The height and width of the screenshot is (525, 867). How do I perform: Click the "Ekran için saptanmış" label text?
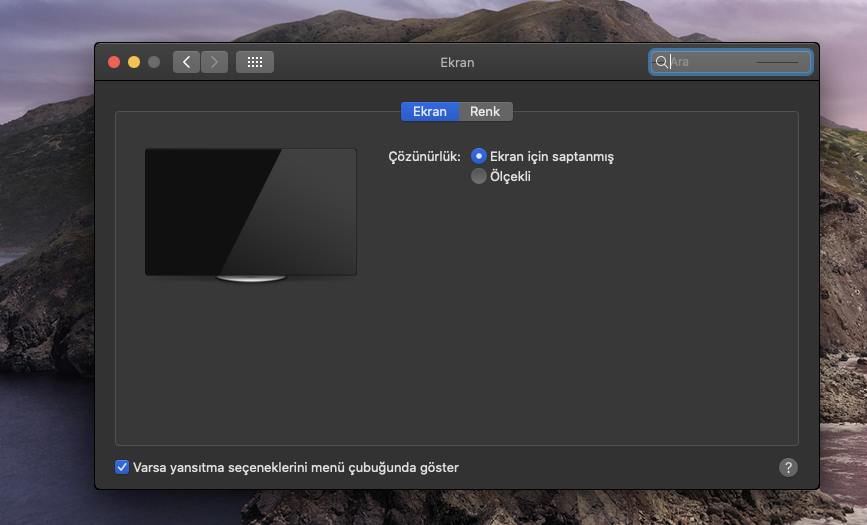coord(551,156)
